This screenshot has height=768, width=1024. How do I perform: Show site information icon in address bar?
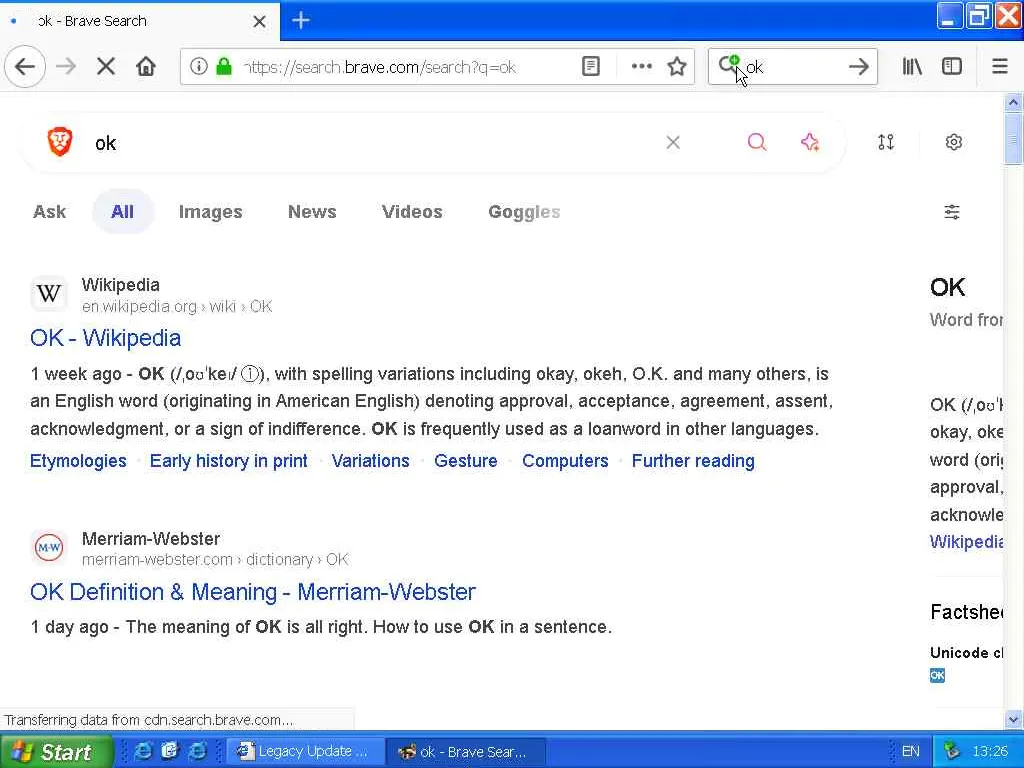[x=199, y=67]
